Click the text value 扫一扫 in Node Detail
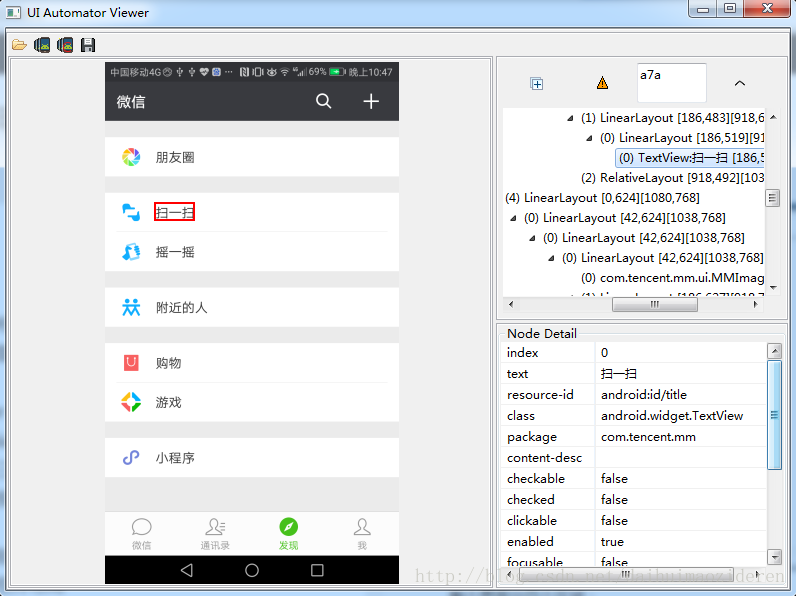Viewport: 796px width, 596px height. 618,374
